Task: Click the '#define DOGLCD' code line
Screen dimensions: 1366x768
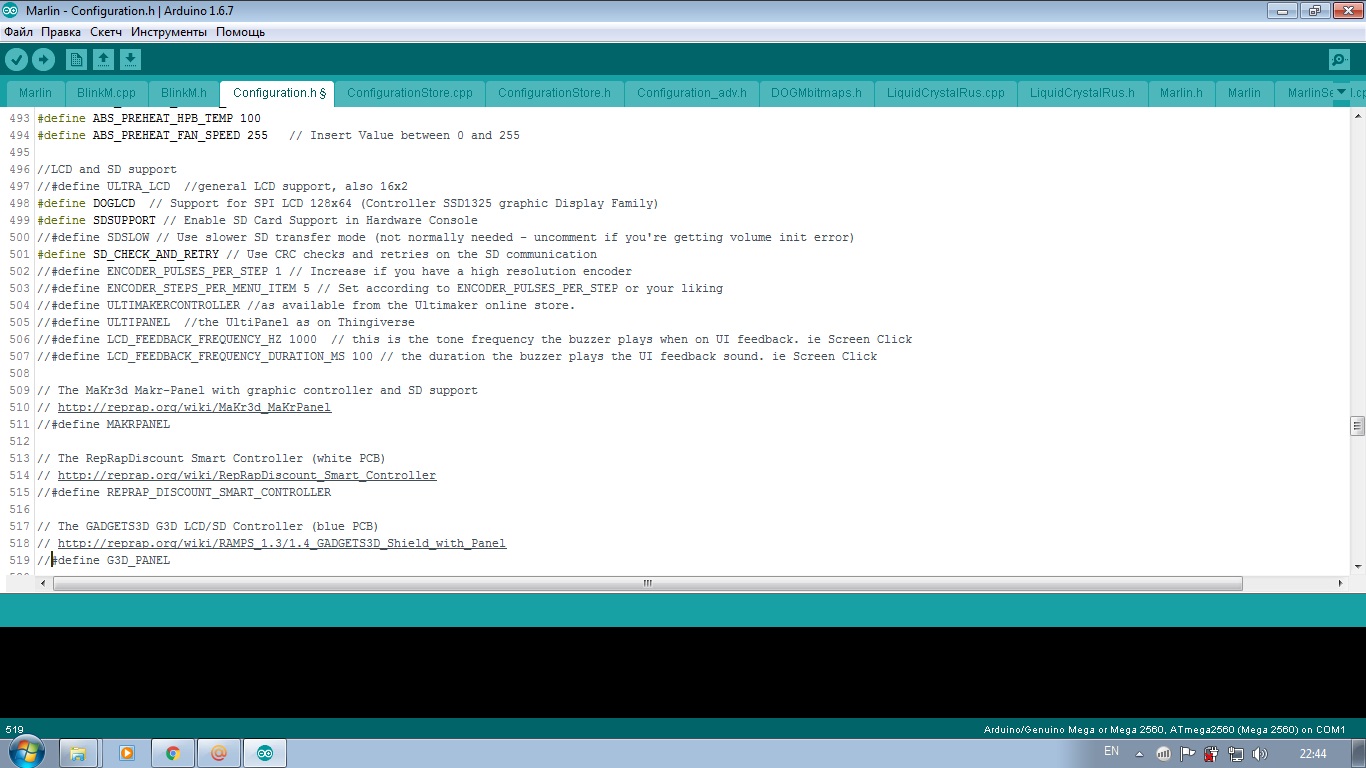Action: (x=348, y=204)
